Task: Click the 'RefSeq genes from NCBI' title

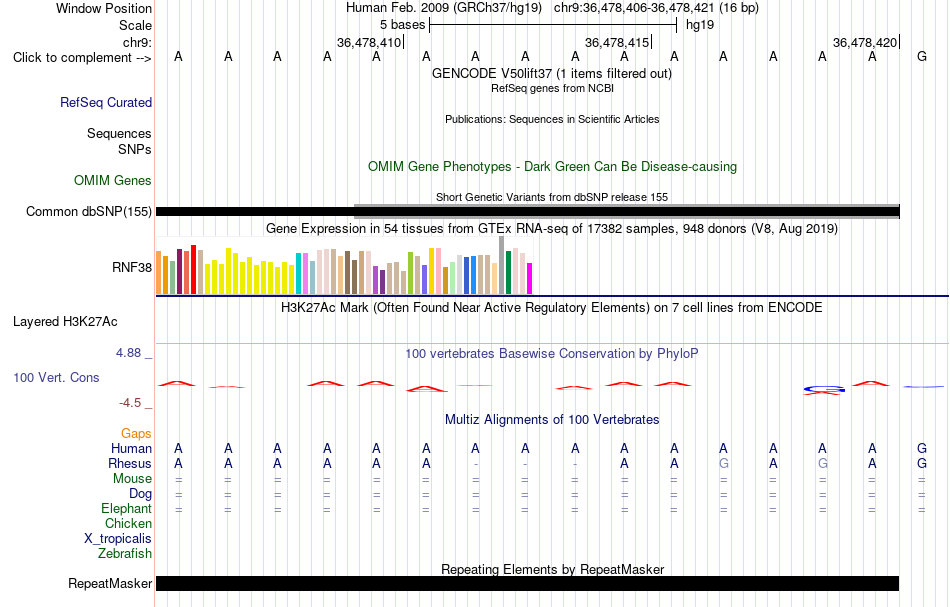Action: click(x=552, y=88)
